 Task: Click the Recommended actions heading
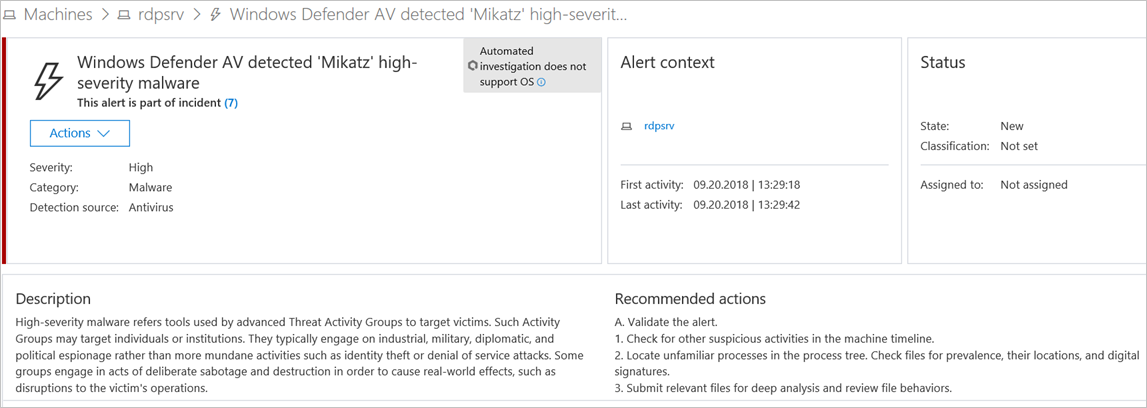point(690,298)
